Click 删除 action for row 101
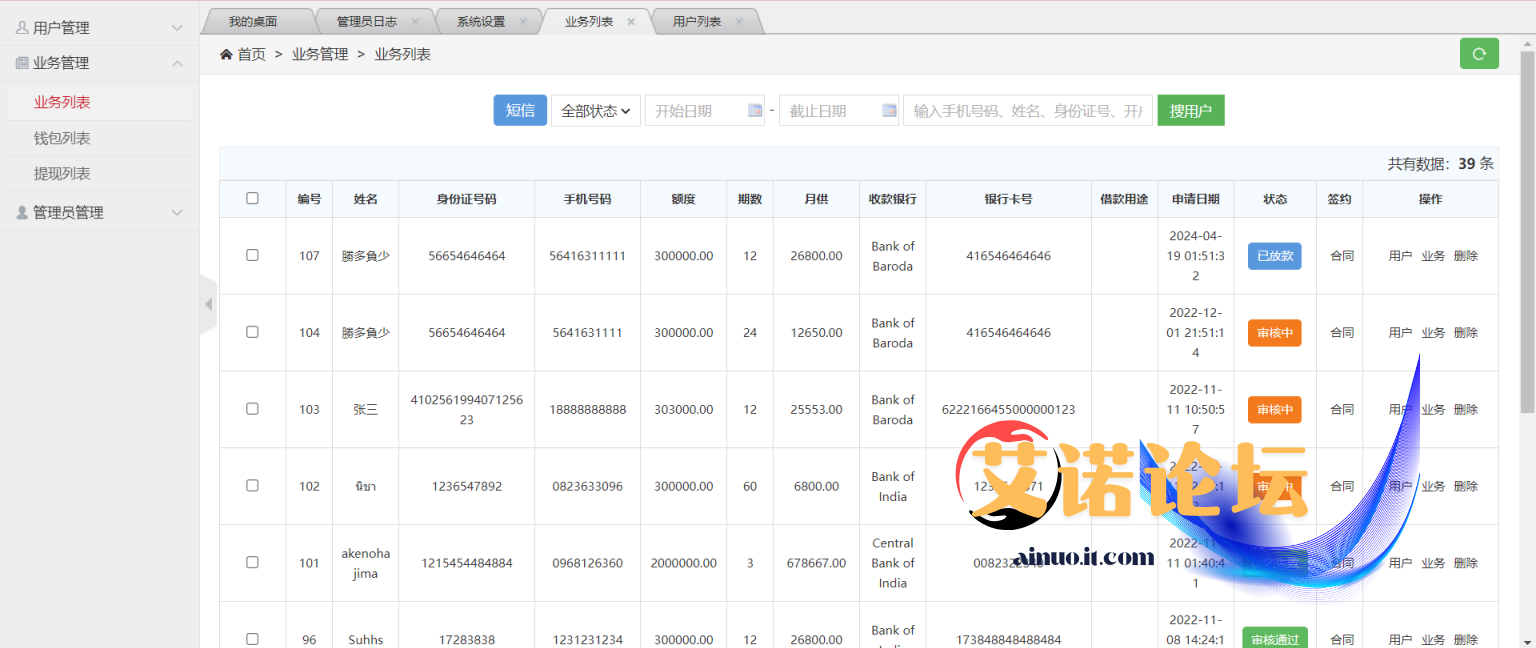 pyautogui.click(x=1466, y=563)
